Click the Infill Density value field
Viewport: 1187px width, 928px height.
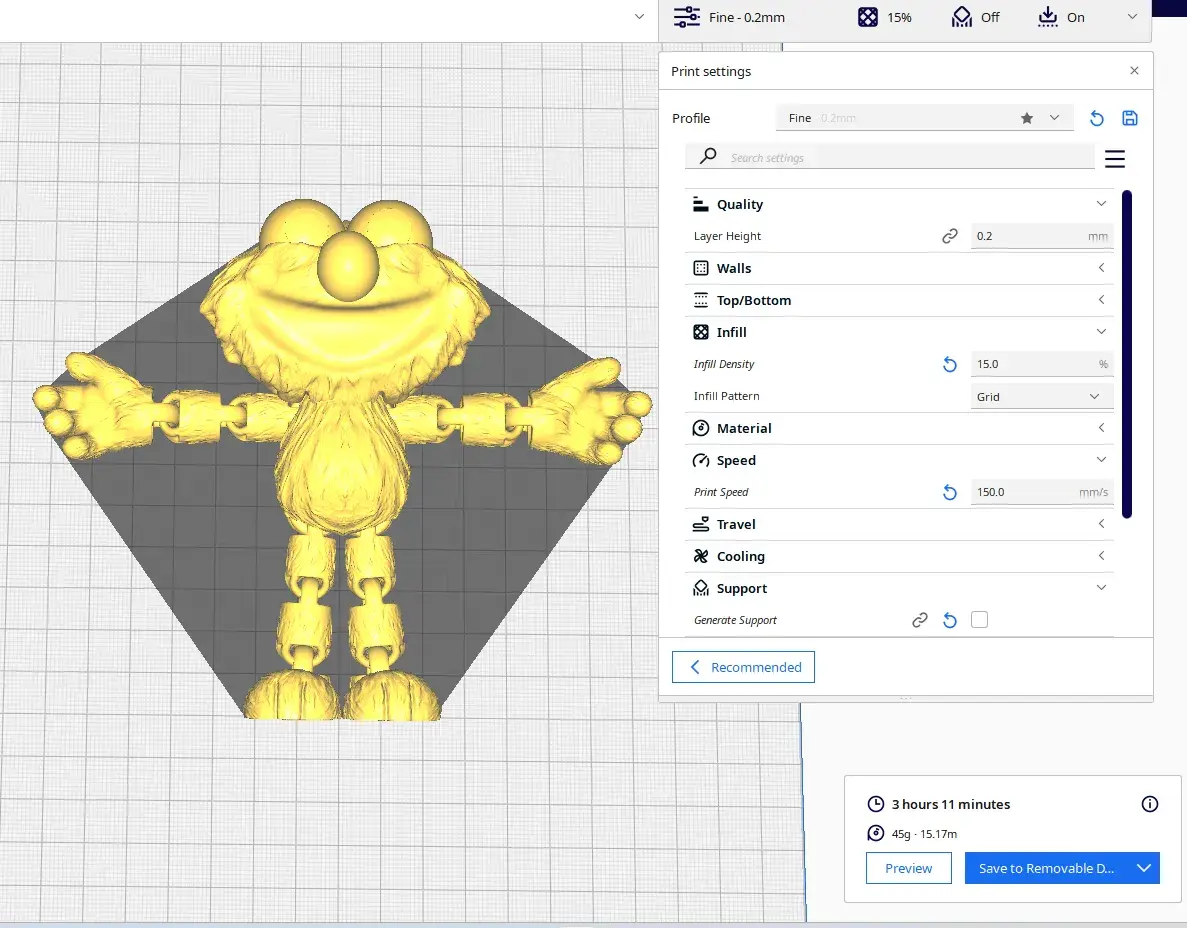pos(1042,364)
